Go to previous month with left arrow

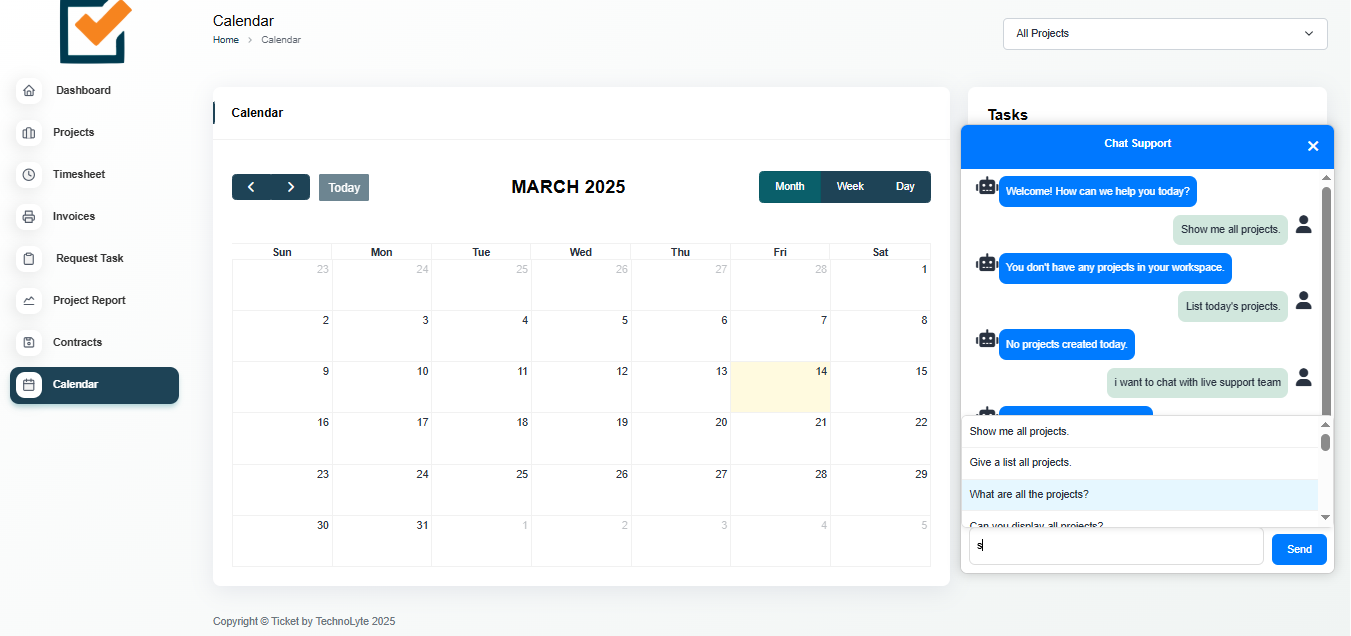(251, 187)
